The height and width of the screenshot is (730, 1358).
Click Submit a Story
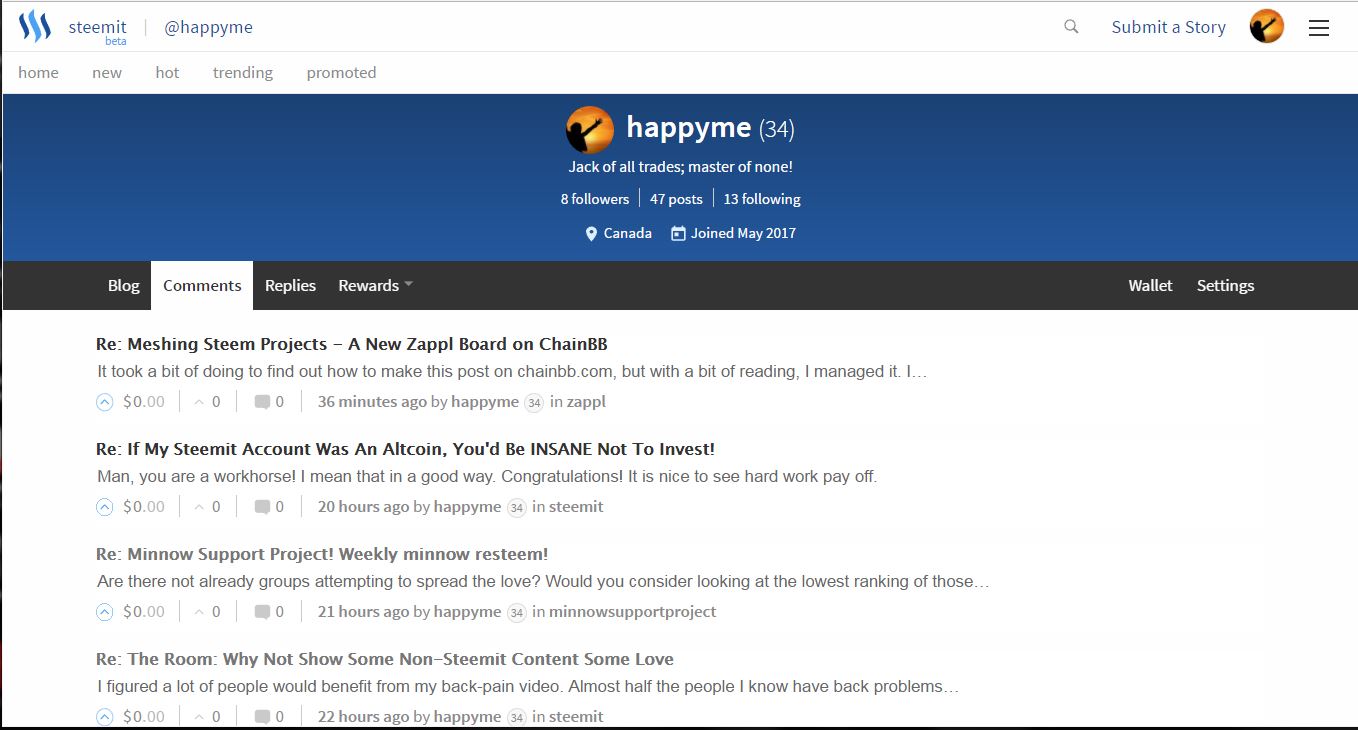coord(1168,27)
